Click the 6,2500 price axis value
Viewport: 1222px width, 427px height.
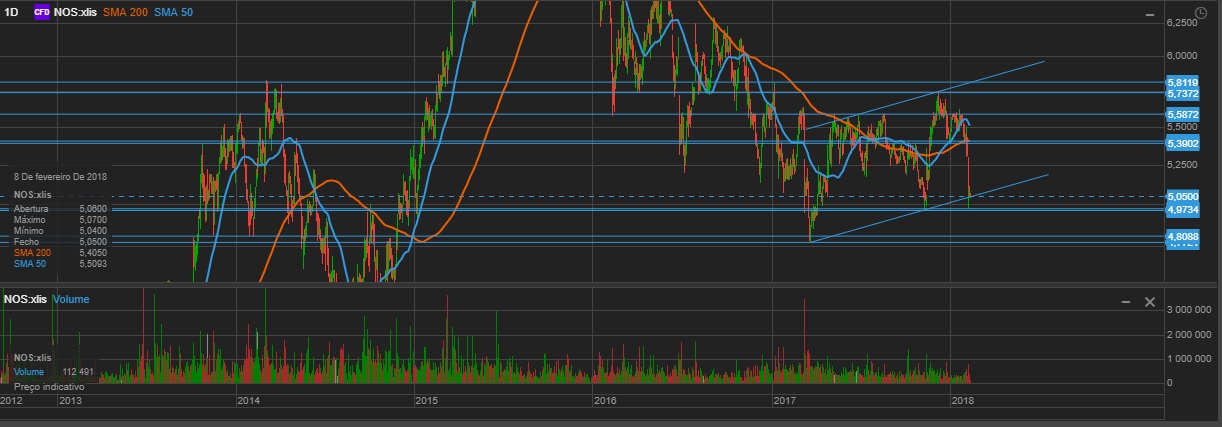click(1183, 21)
